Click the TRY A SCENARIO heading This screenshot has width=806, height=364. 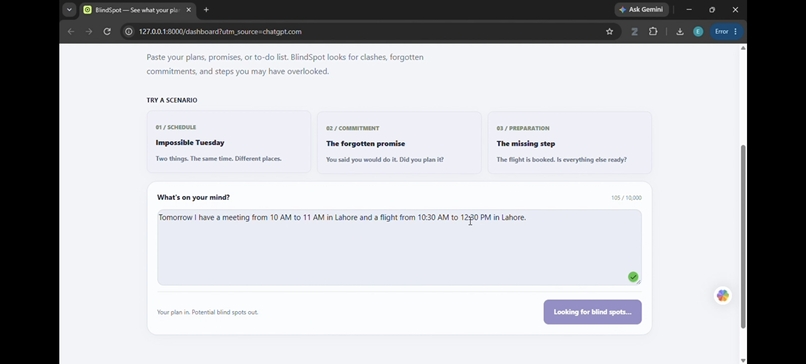click(x=172, y=100)
